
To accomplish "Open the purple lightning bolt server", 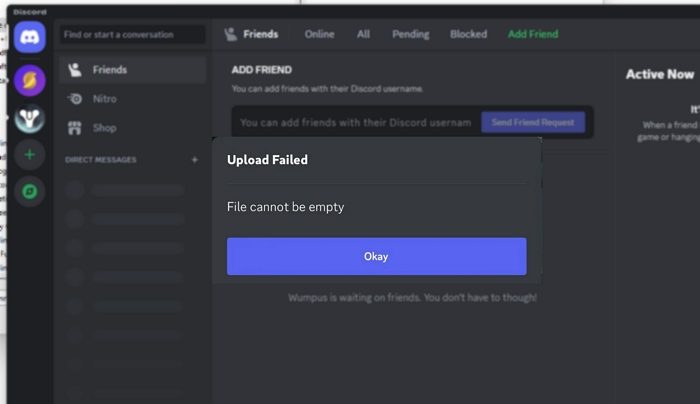I will coord(29,80).
